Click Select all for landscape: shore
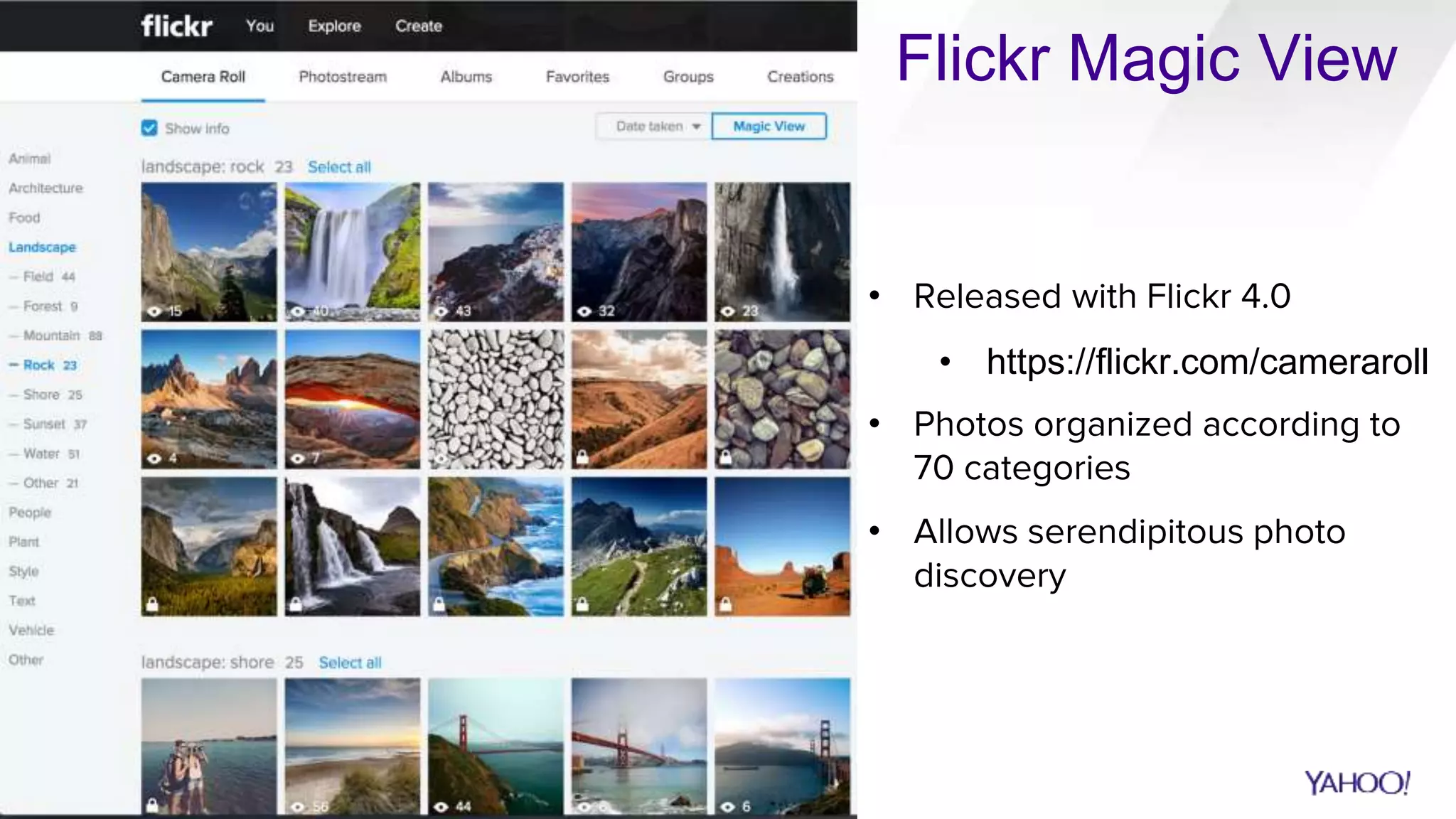Image resolution: width=1456 pixels, height=819 pixels. pyautogui.click(x=350, y=663)
